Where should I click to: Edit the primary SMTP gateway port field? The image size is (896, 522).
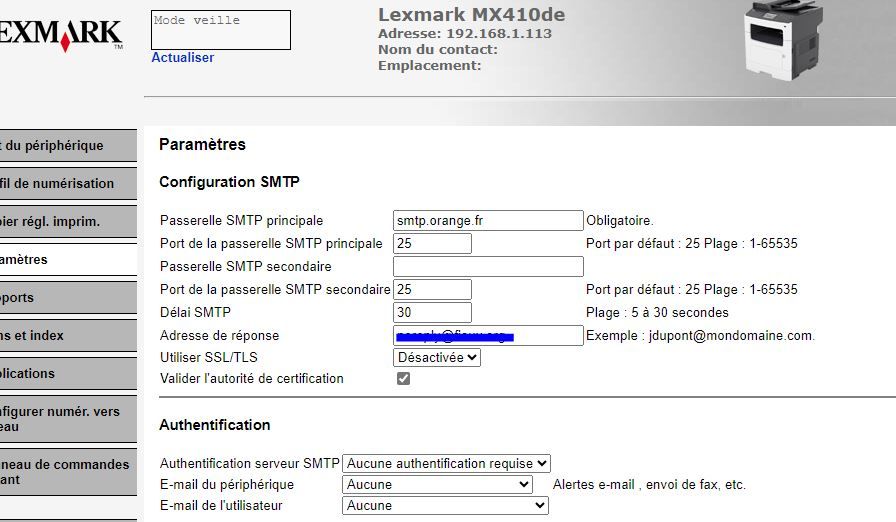432,243
